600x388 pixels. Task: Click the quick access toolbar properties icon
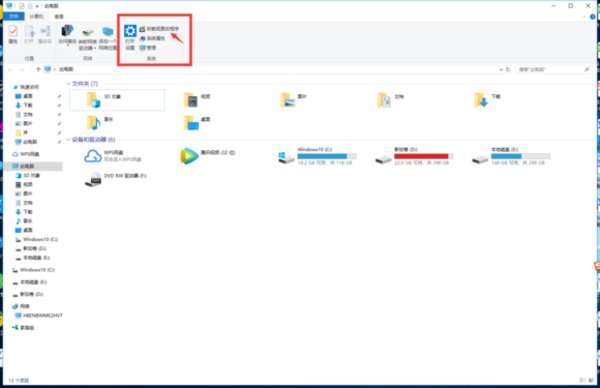tap(21, 6)
